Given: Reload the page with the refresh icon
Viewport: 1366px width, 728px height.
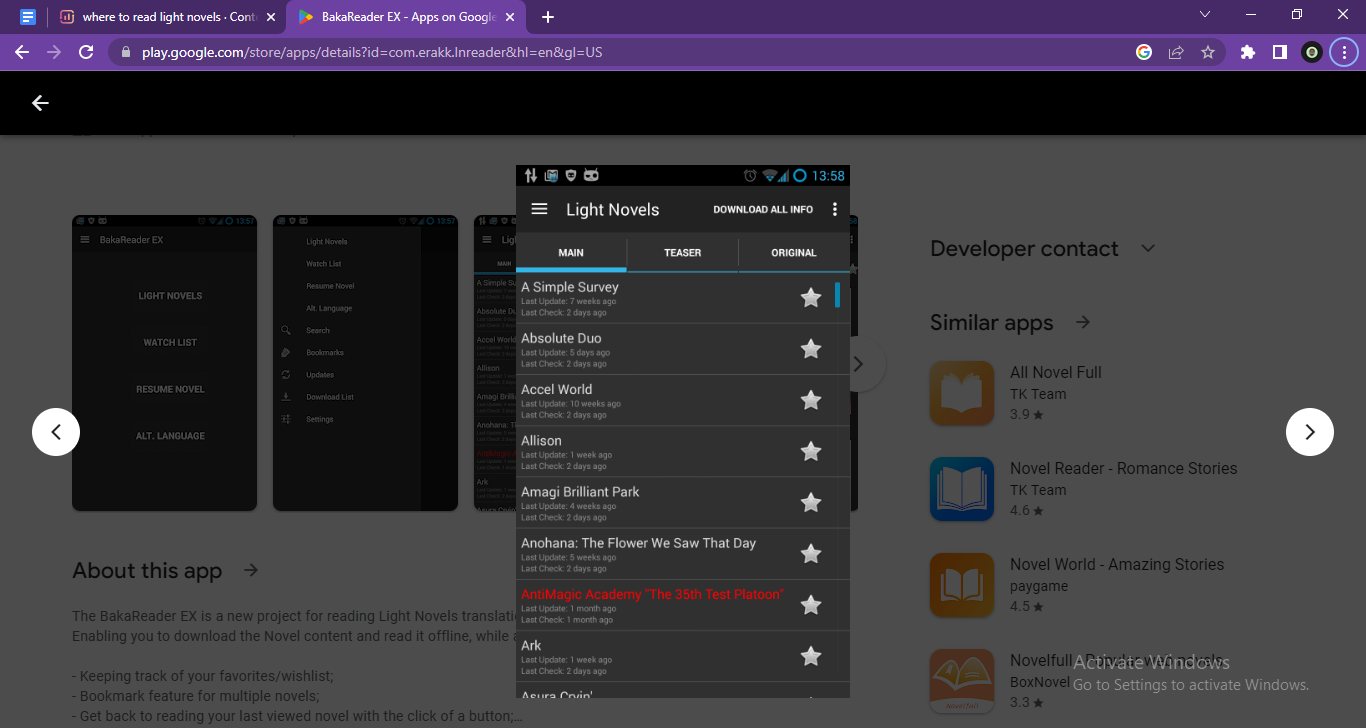Looking at the screenshot, I should pos(86,52).
